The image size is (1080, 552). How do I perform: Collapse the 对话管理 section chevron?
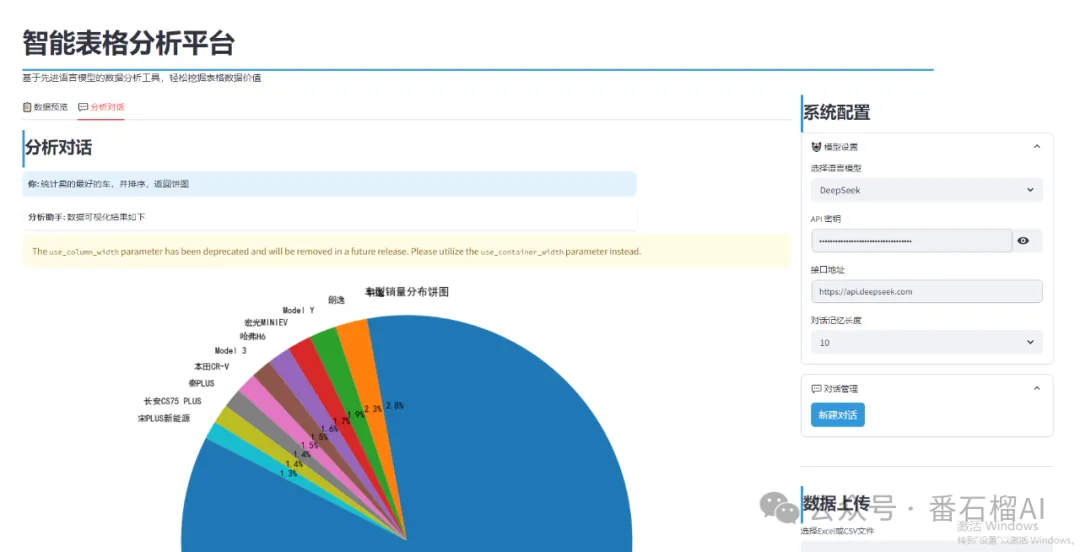[x=1037, y=389]
